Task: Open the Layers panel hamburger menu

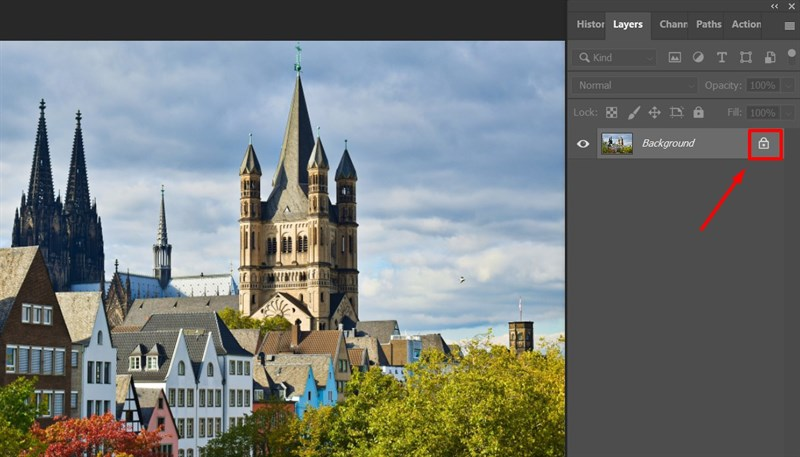Action: [x=789, y=25]
